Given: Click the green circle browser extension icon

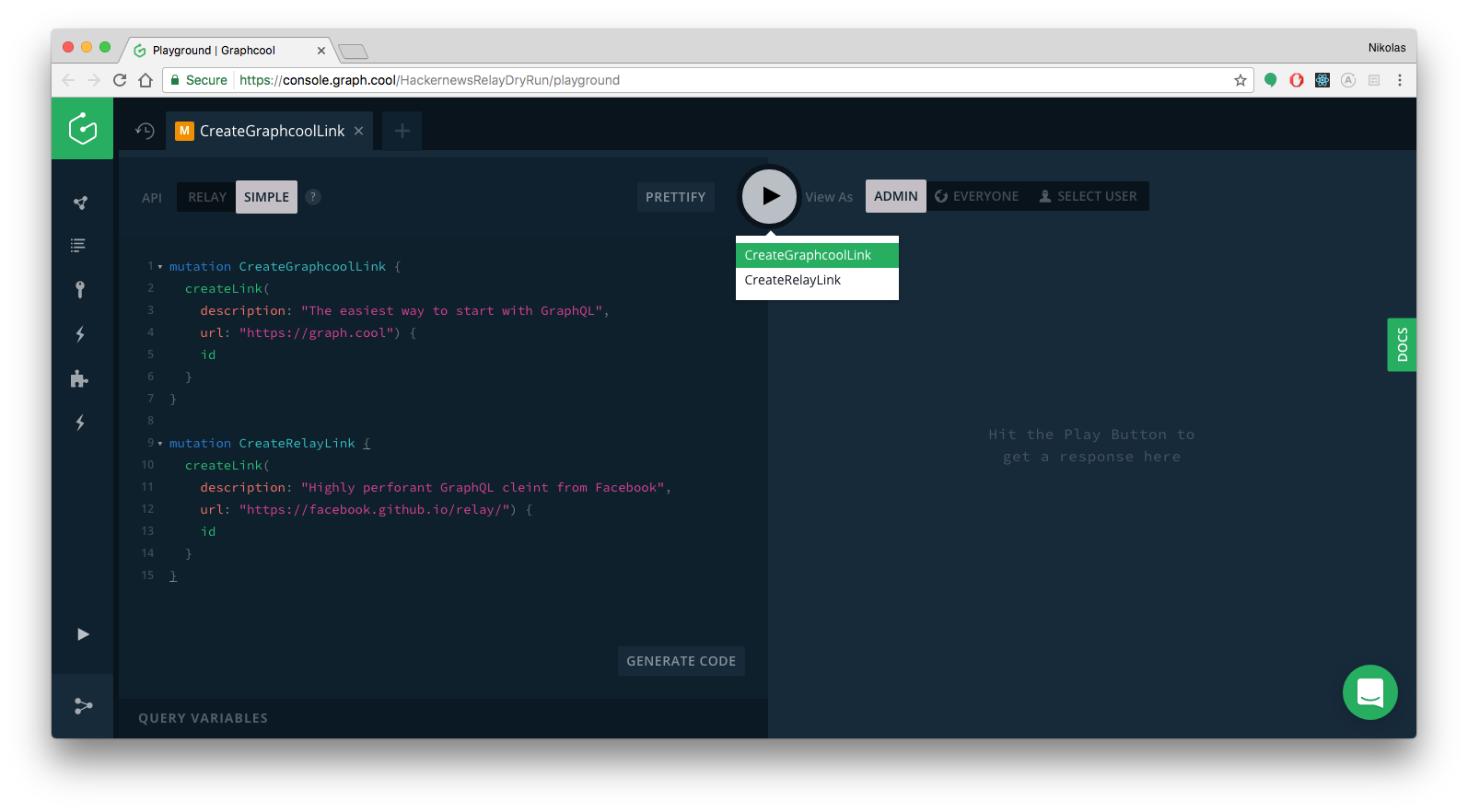Looking at the screenshot, I should pos(1271,80).
